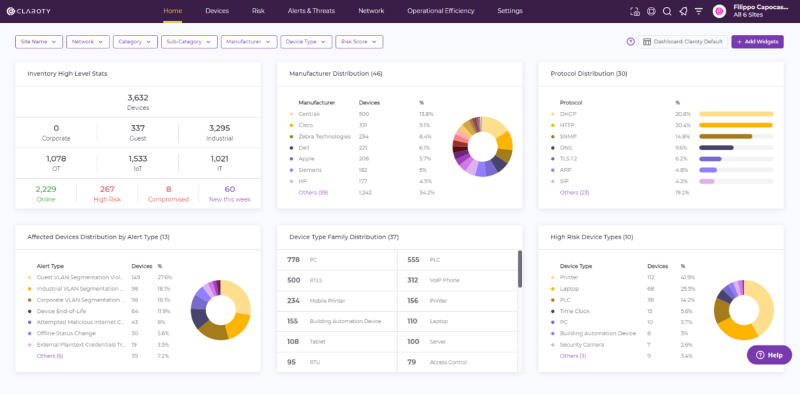Click the Device Type Family scrollbar

point(520,269)
